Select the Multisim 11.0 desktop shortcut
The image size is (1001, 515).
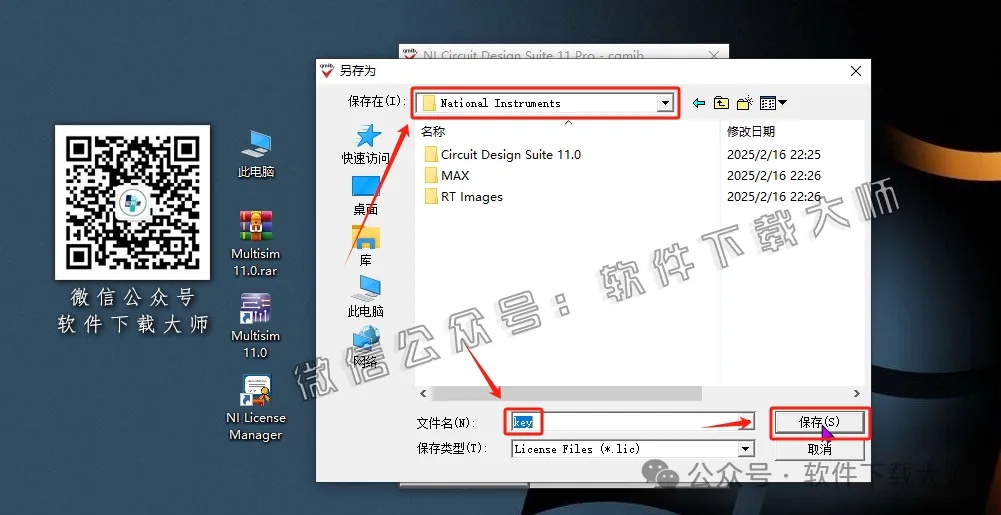point(255,326)
